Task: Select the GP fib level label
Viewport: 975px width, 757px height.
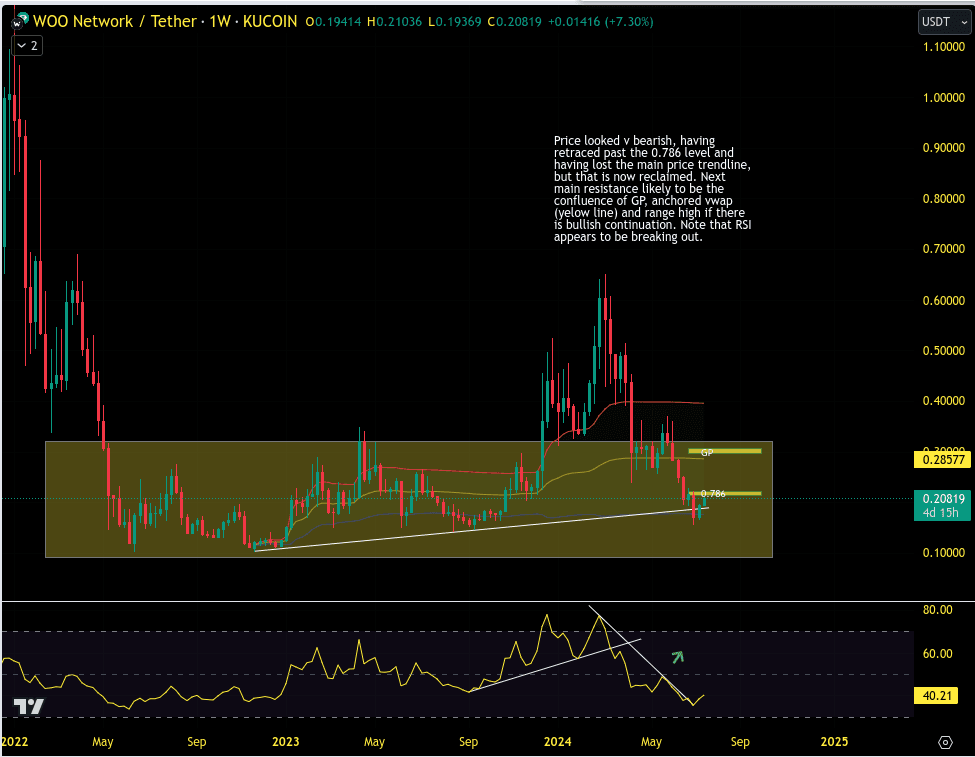Action: point(707,453)
